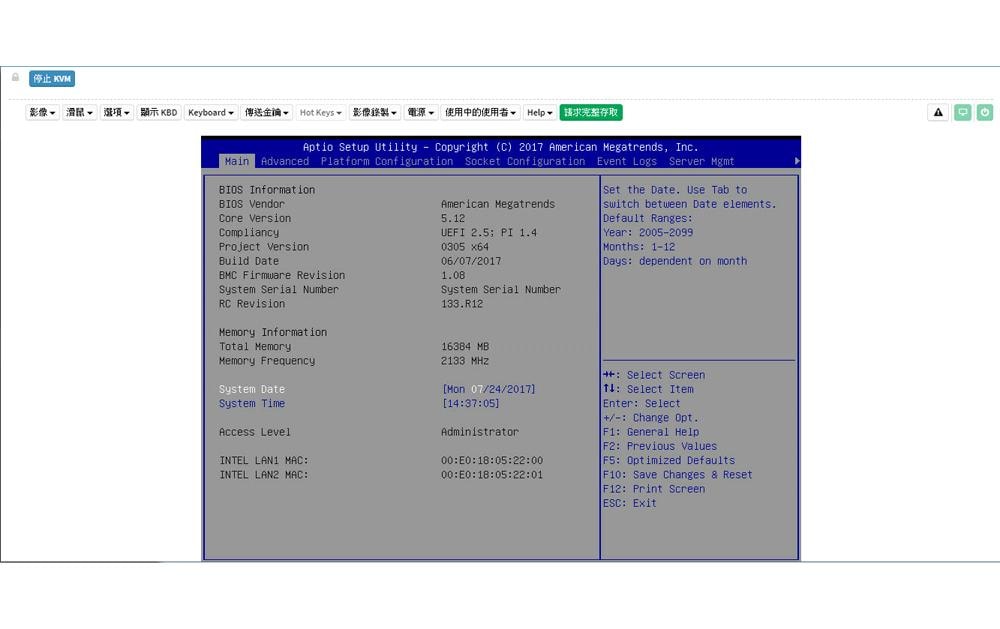Open the 滑鼠 dropdown menu
The width and height of the screenshot is (1000, 629).
(x=80, y=112)
